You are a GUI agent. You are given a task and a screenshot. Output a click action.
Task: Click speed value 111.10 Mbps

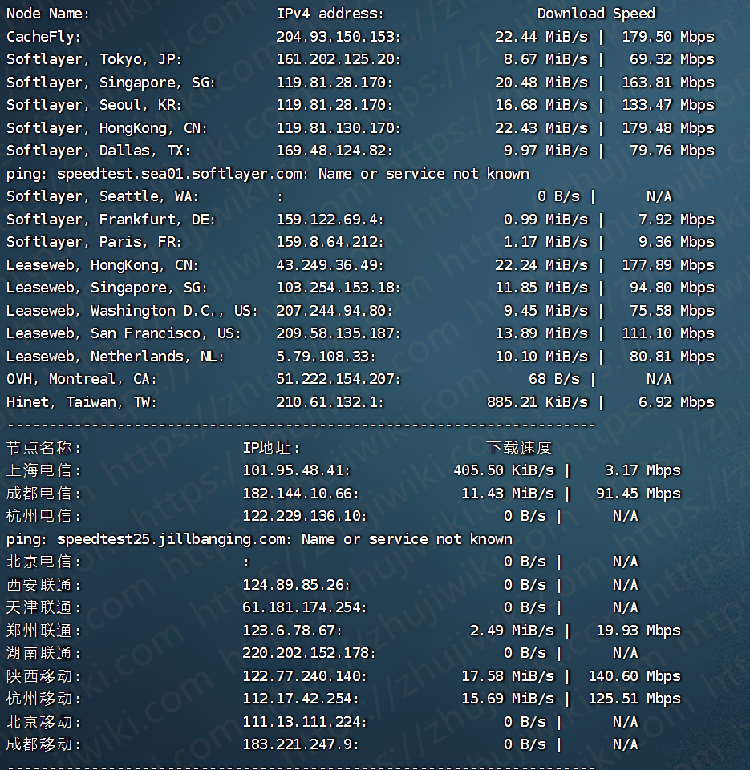(x=668, y=333)
